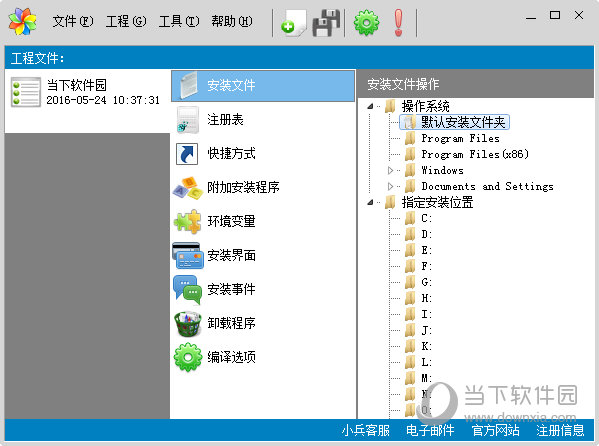Viewport: 599px width, 446px height.
Task: Collapse the 指定安装位置 tree node
Action: (x=370, y=202)
